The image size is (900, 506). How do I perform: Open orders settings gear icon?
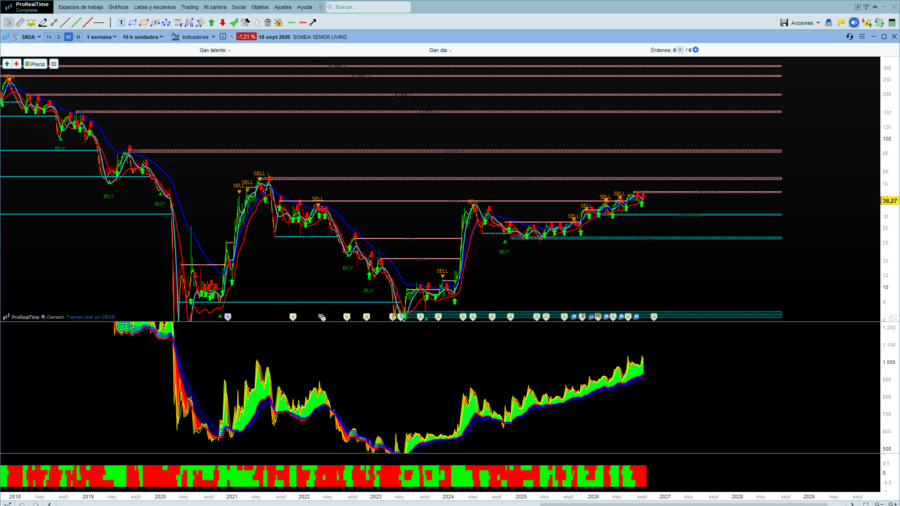click(696, 50)
